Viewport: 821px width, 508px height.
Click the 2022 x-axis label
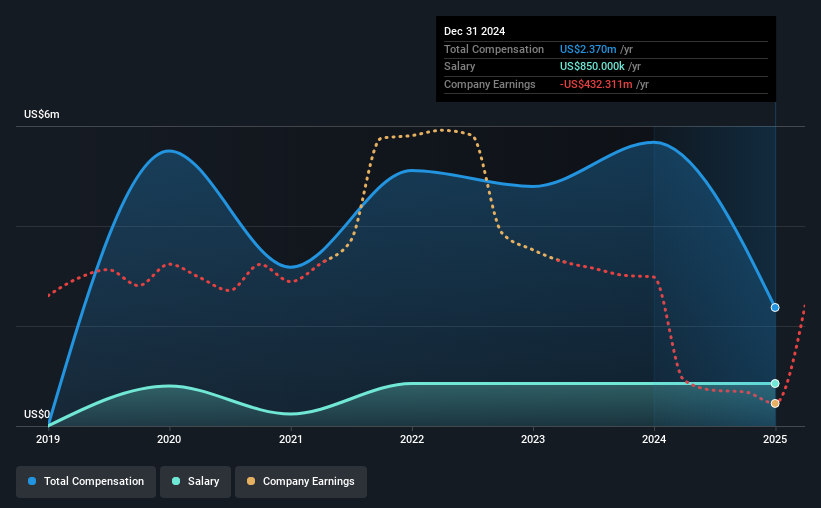tap(412, 439)
